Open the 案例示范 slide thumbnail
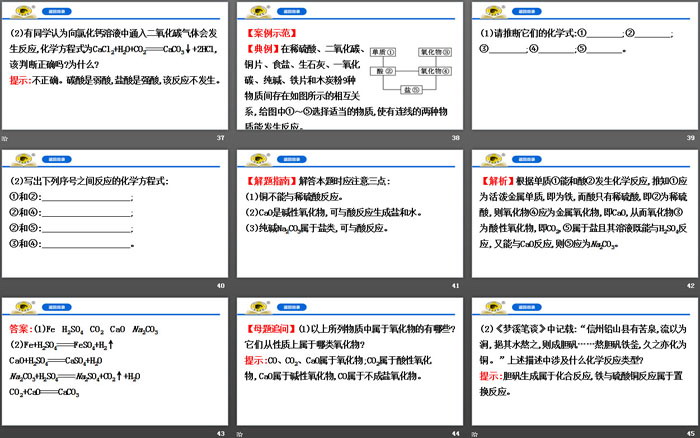 (349, 68)
